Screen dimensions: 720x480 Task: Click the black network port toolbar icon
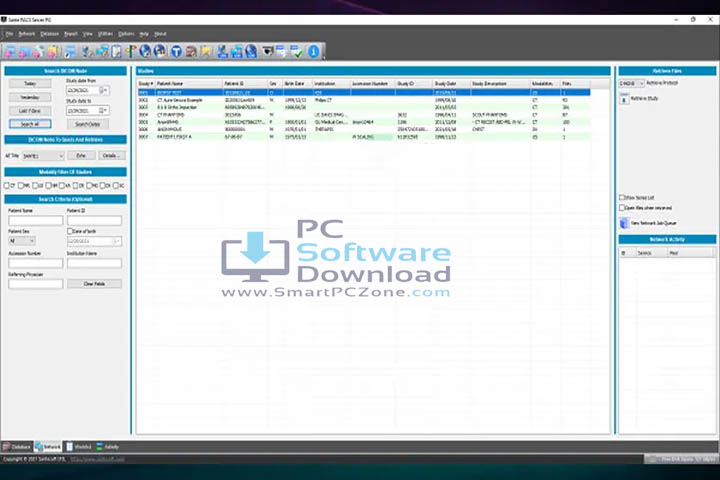[267, 51]
